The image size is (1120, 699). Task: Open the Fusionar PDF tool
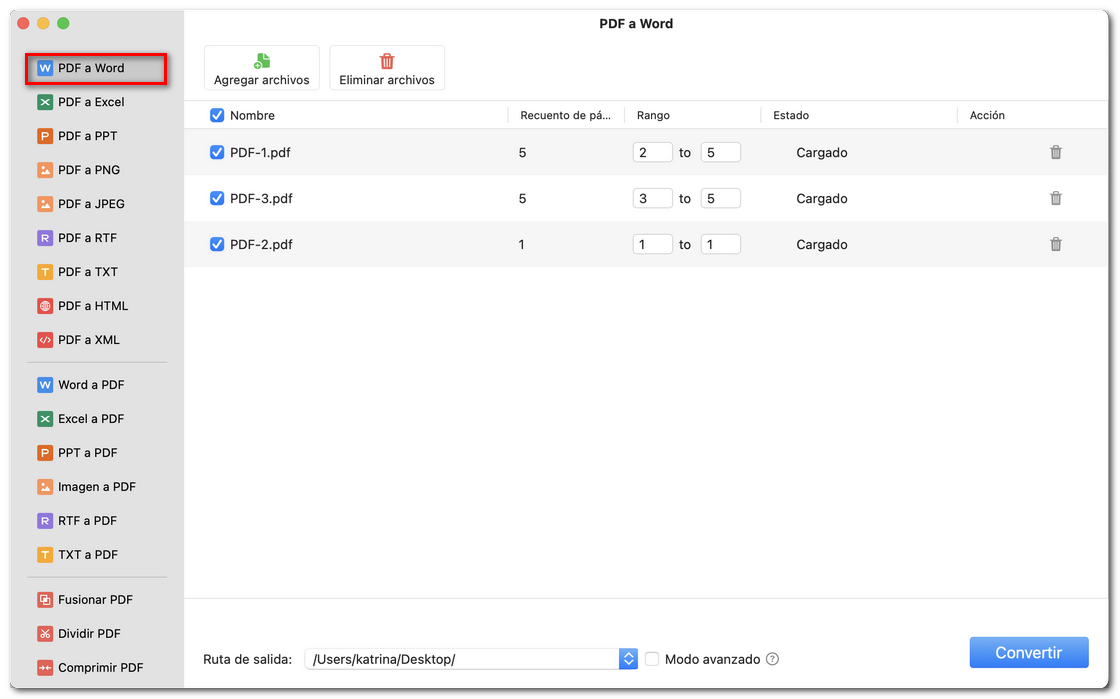tap(95, 600)
